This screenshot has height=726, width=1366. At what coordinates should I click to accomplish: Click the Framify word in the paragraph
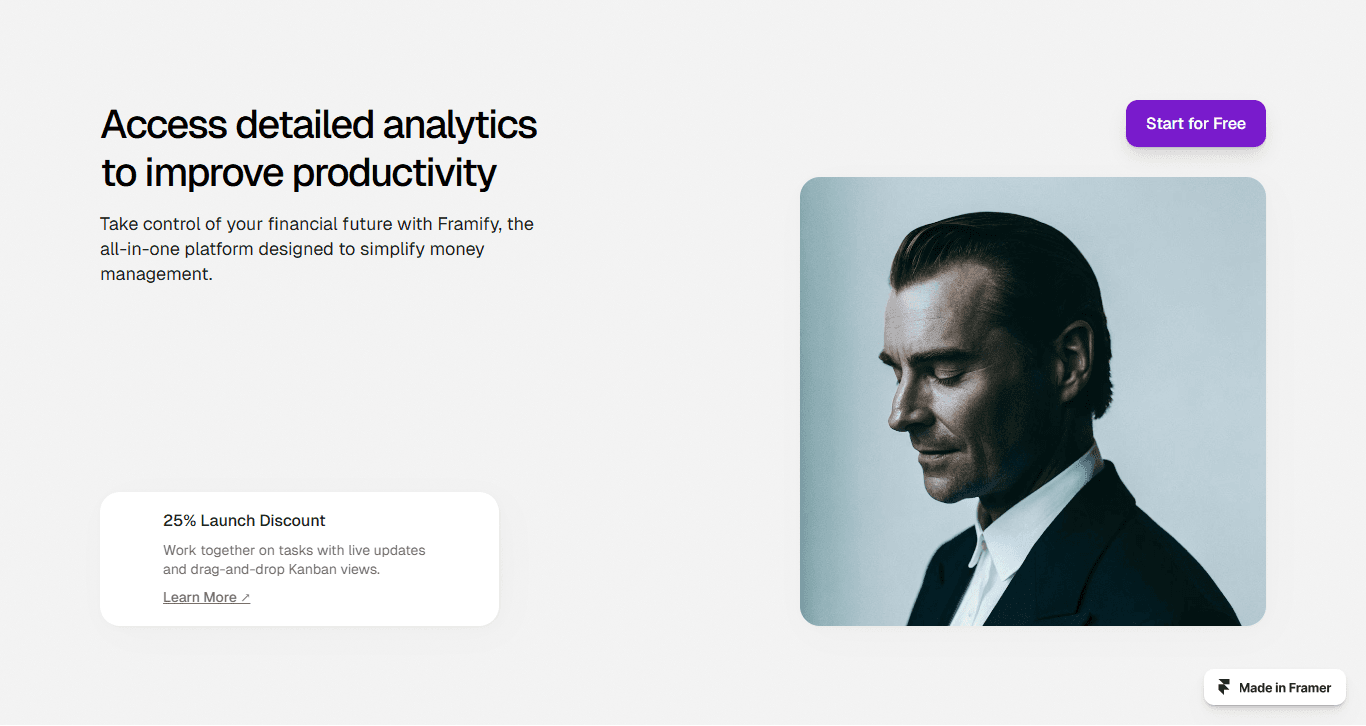[469, 223]
